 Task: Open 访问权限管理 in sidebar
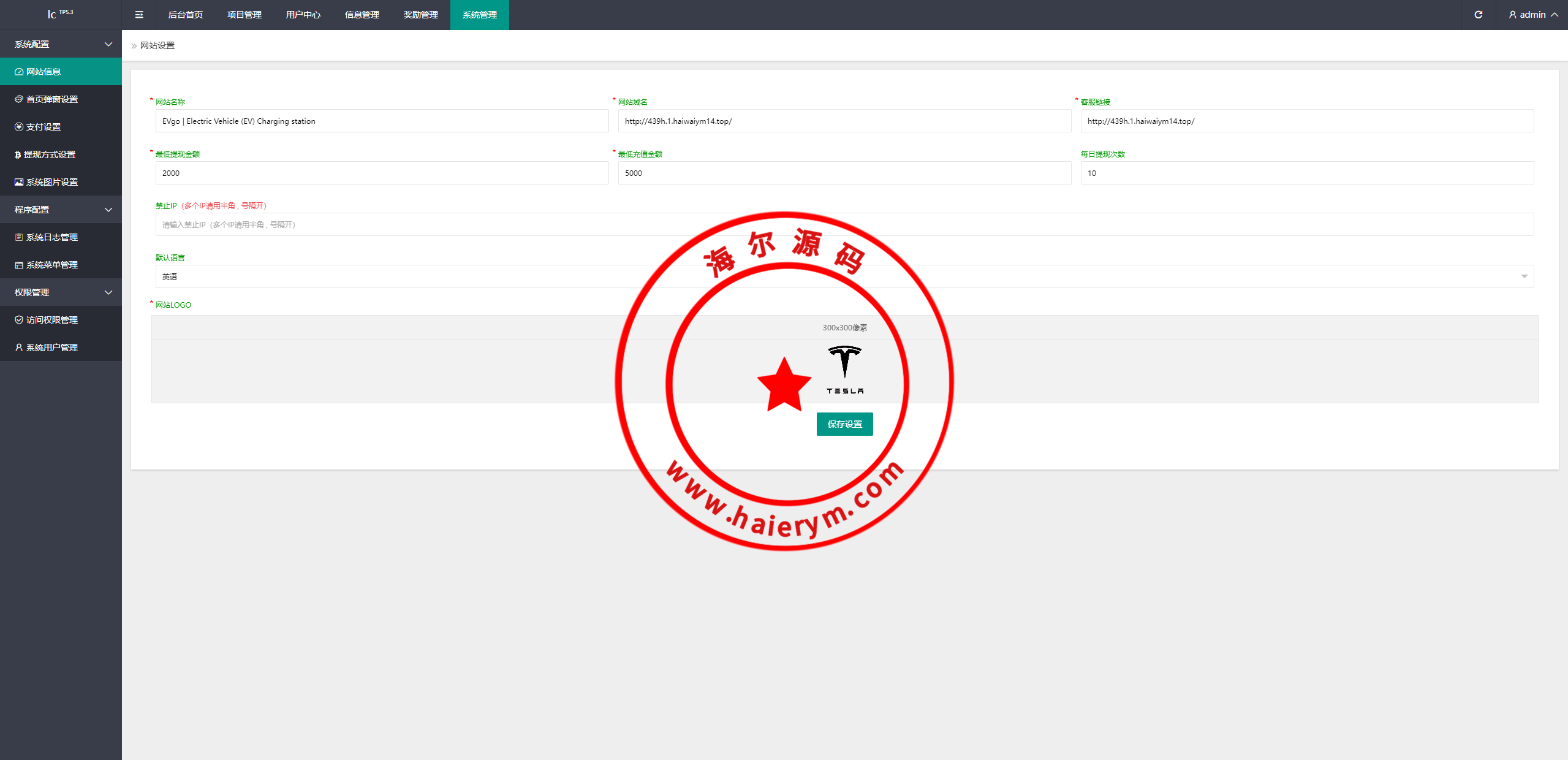click(x=61, y=320)
